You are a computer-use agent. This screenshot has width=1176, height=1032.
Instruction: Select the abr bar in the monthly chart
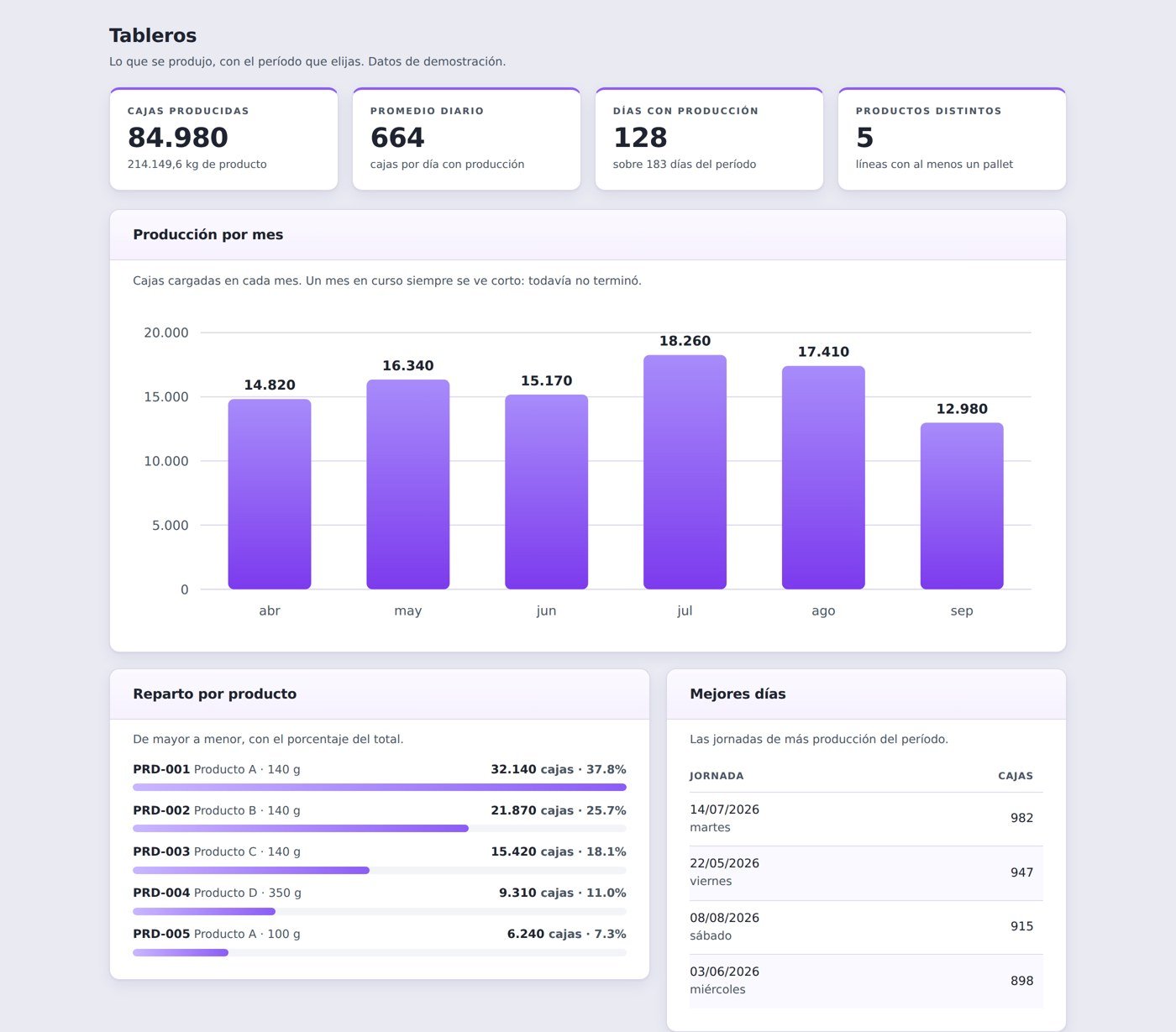tap(270, 494)
